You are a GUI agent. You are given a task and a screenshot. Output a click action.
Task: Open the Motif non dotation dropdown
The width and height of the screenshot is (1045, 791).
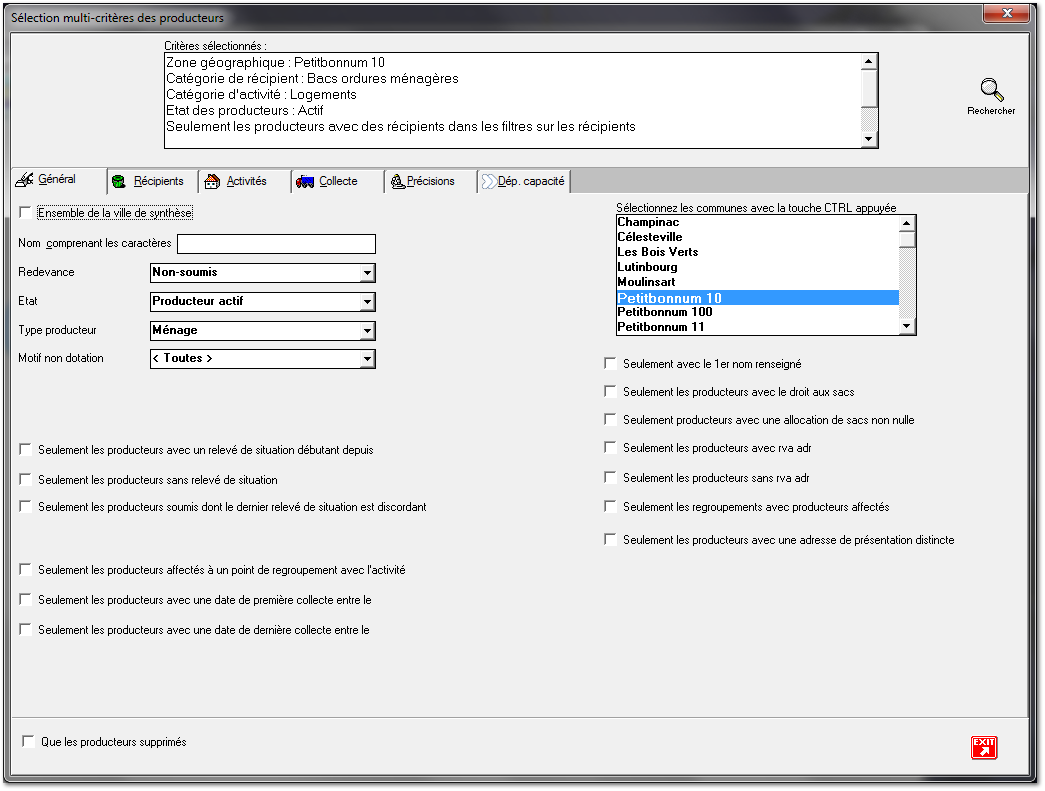click(x=367, y=359)
